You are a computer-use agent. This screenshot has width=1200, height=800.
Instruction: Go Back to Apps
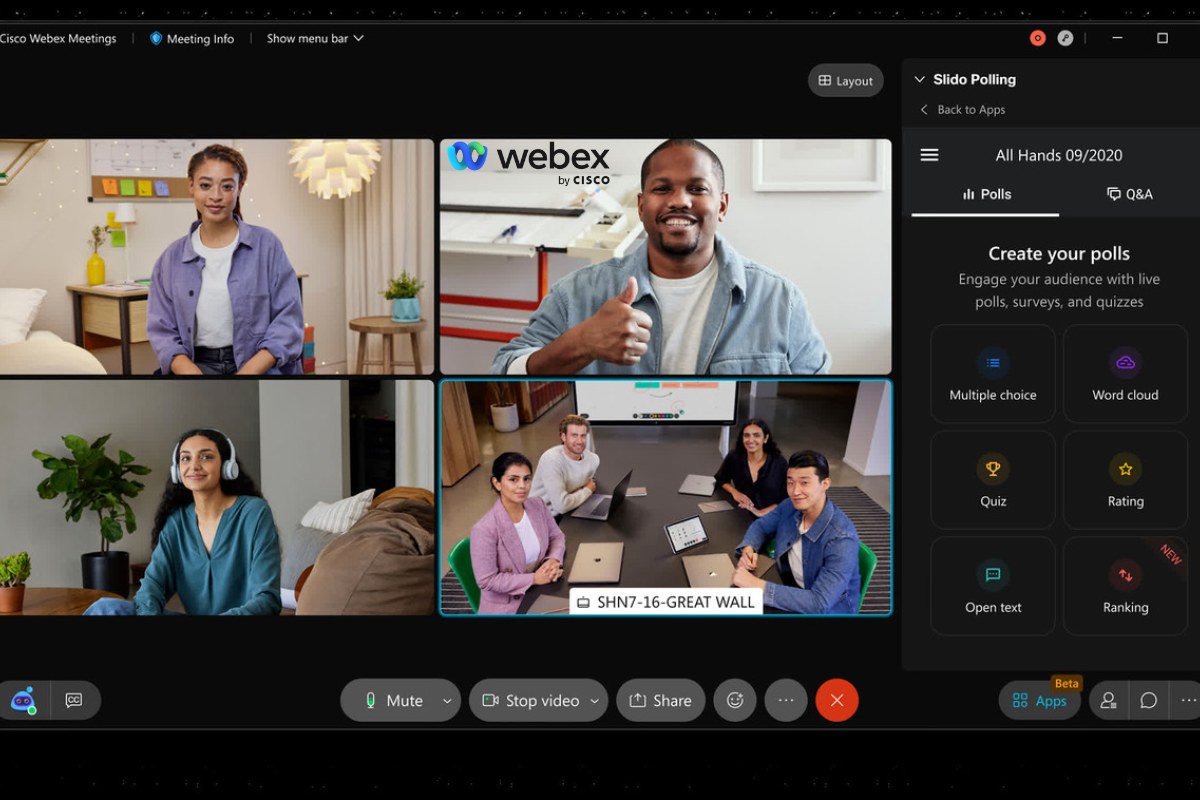tap(962, 110)
